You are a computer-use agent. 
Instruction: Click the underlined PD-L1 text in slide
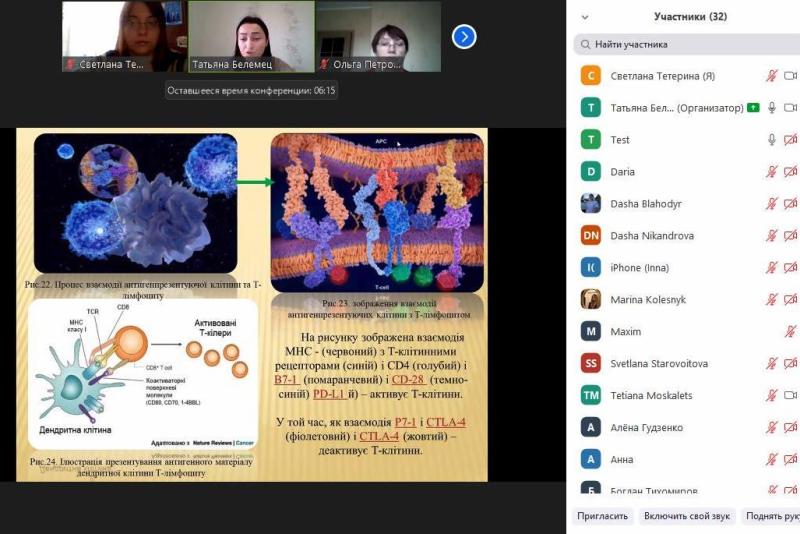330,394
